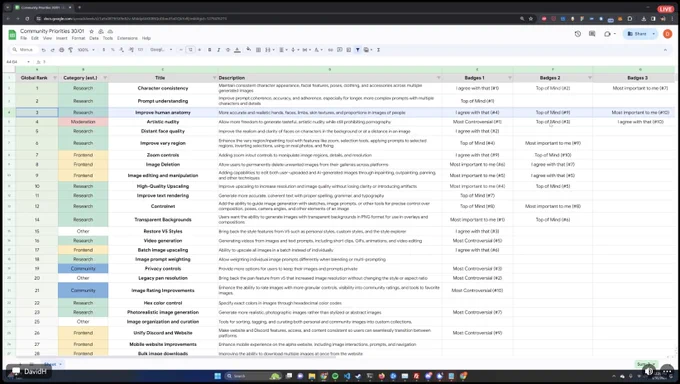Open the File menu
Screen dimensions: 680x384
click(x=23, y=38)
